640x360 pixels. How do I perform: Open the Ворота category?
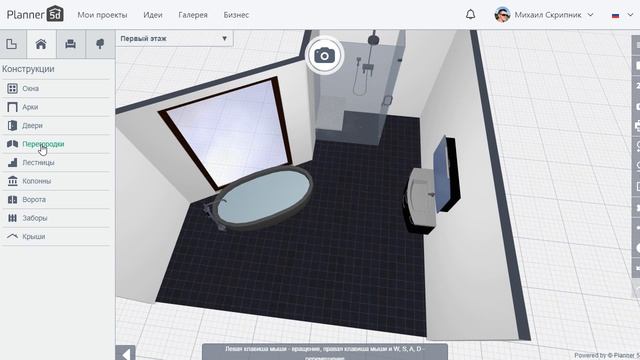[x=56, y=200]
